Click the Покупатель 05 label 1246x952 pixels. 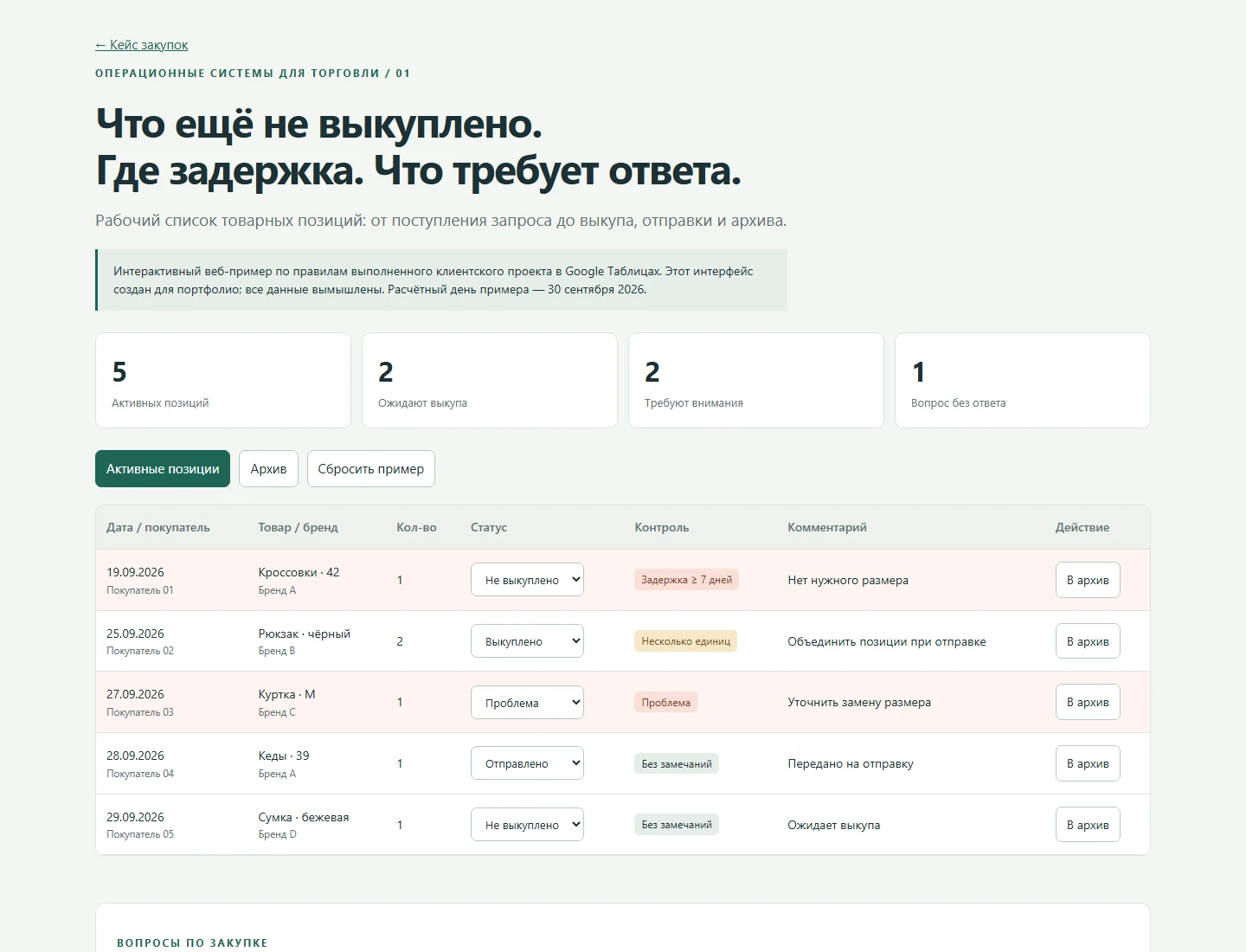(140, 834)
